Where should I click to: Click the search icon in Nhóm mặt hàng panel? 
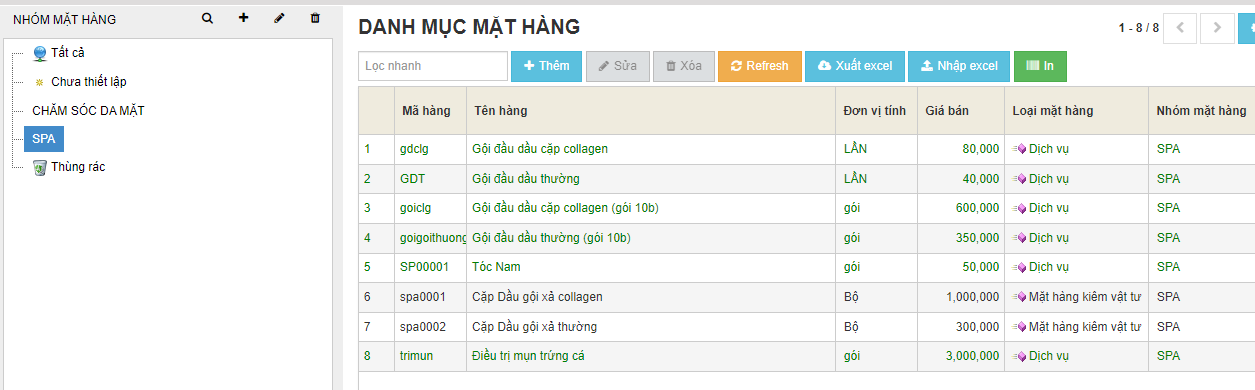207,18
